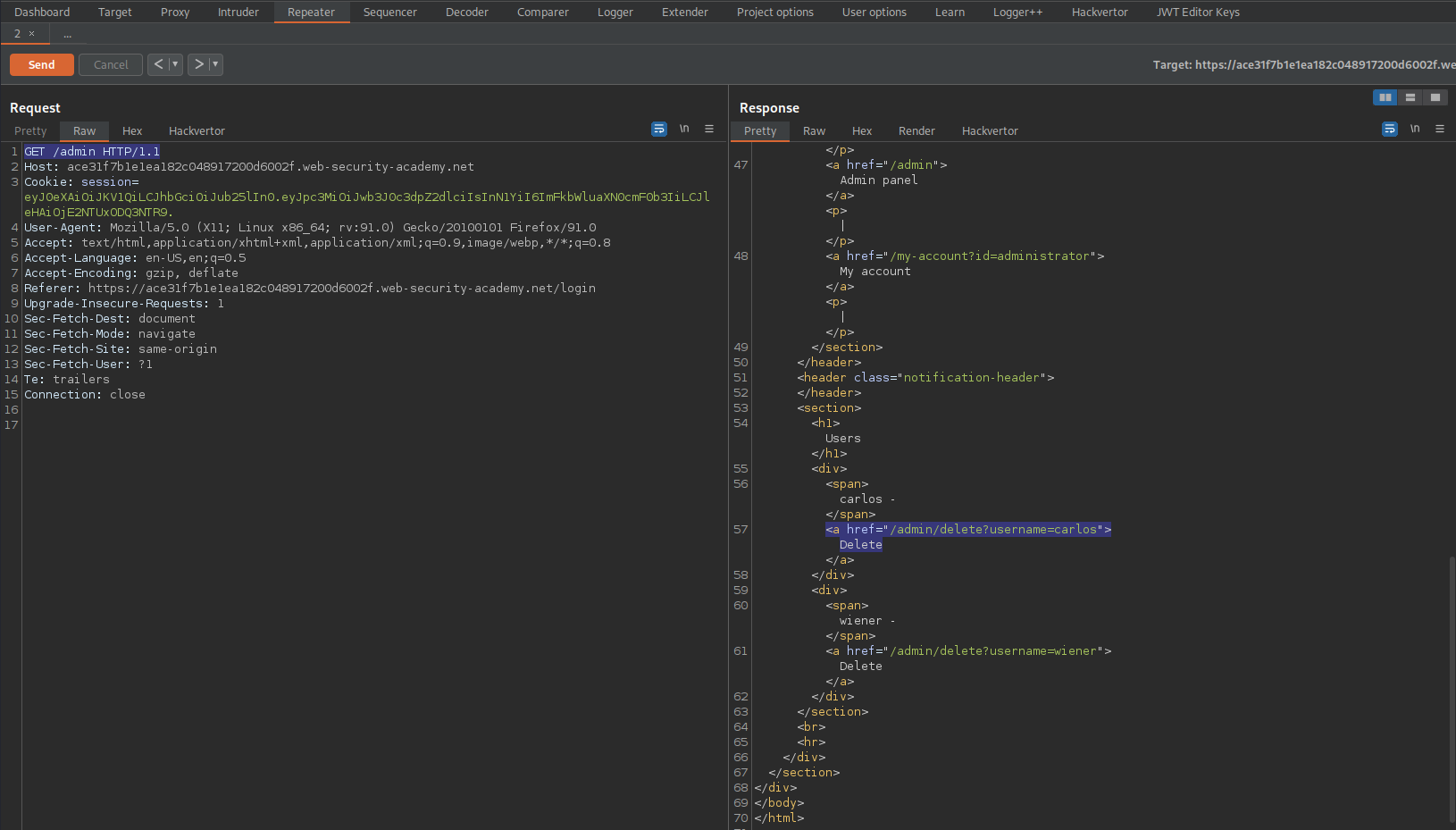Screen dimensions: 1456x830
Task: Switch Request view to Hex
Action: (132, 130)
